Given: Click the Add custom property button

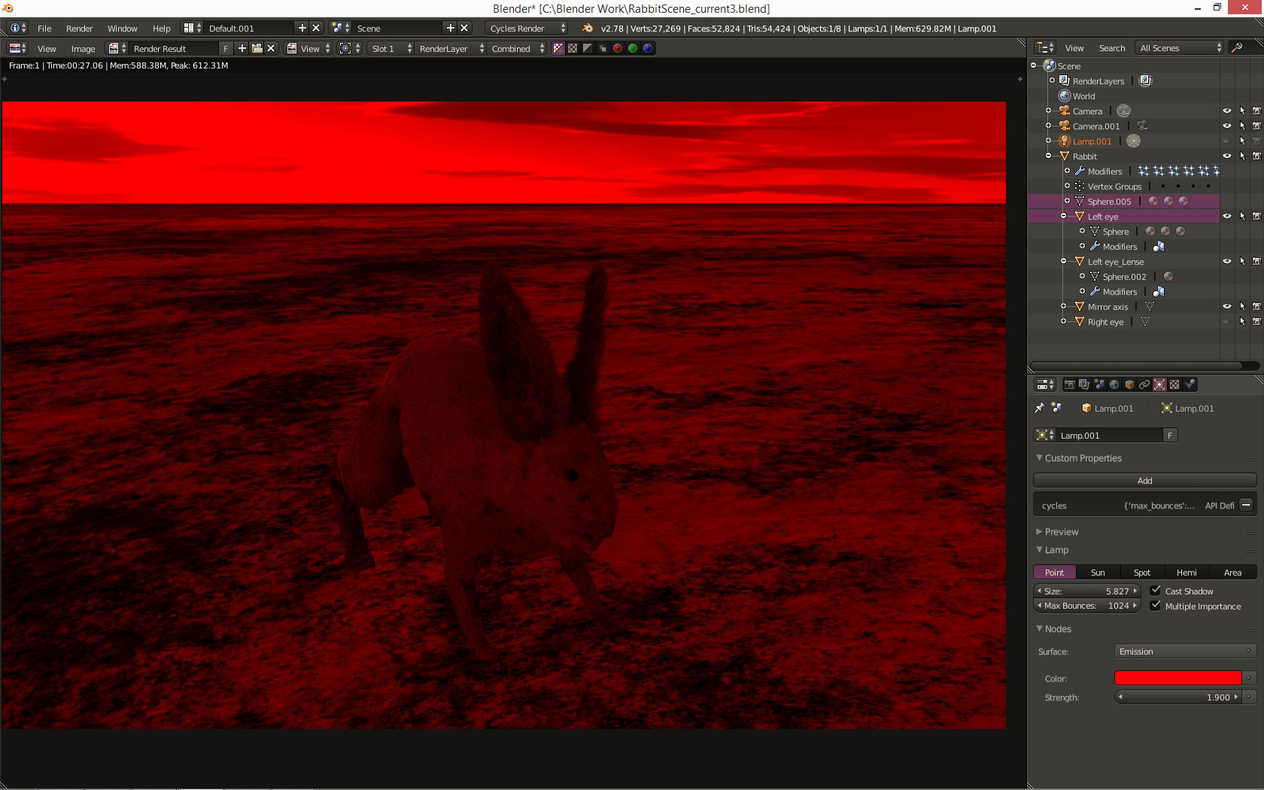Looking at the screenshot, I should pos(1144,480).
